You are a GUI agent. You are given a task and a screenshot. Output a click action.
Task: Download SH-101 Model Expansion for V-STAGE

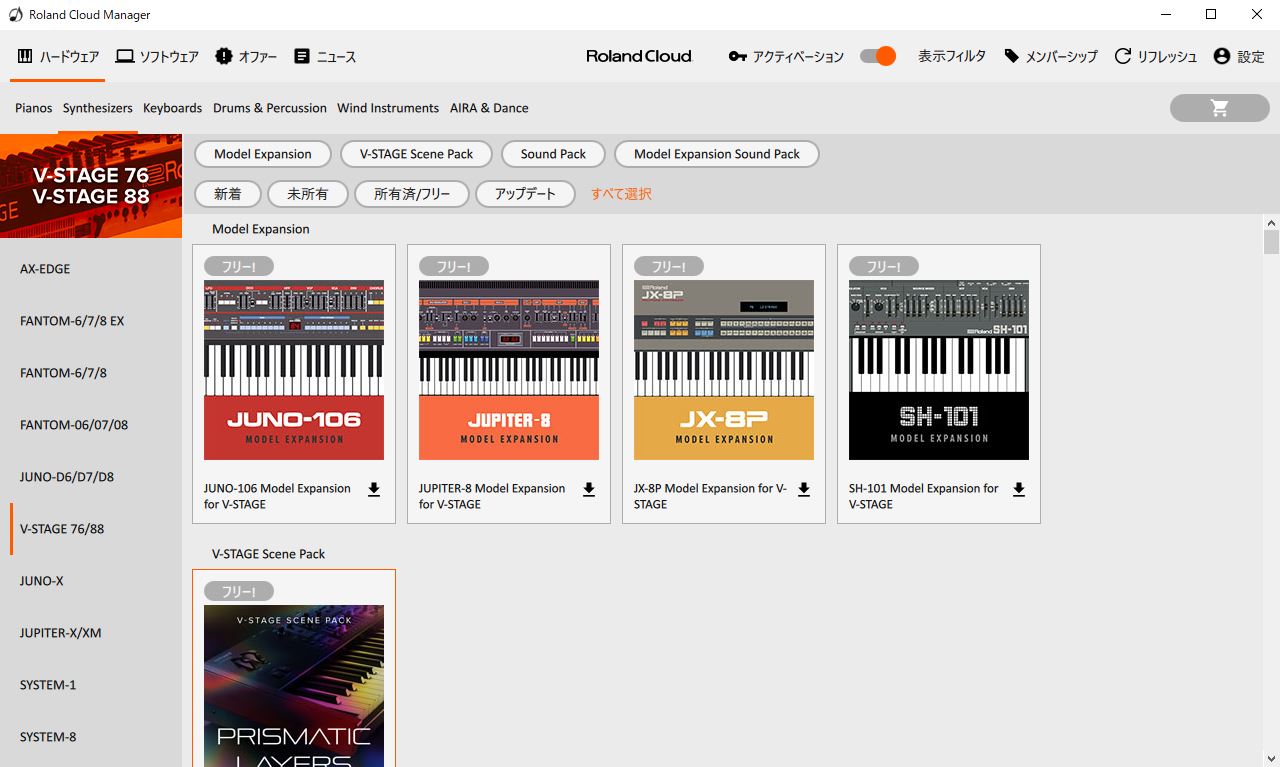click(1019, 490)
